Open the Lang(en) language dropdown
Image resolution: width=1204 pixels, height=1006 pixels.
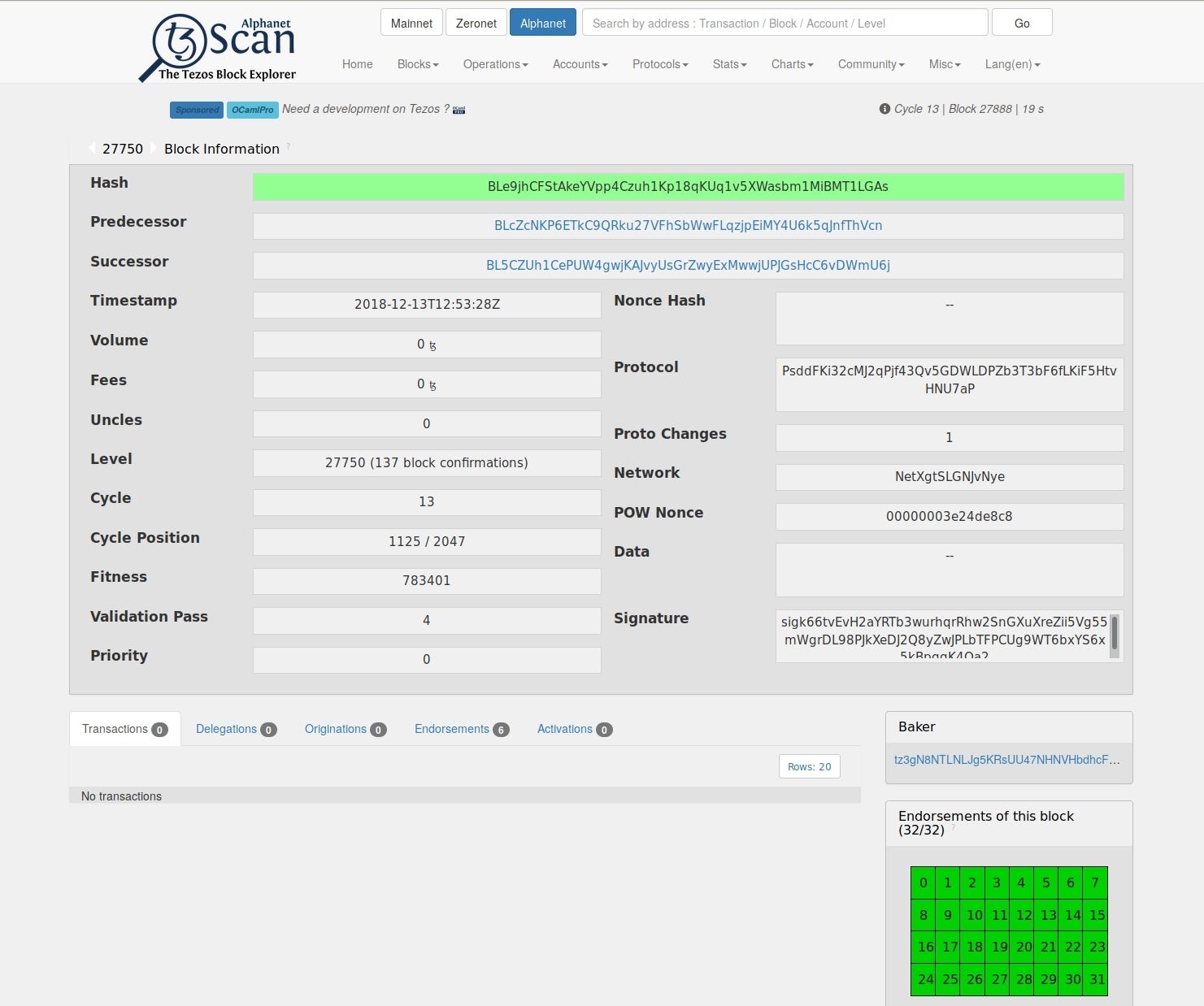pyautogui.click(x=1012, y=64)
